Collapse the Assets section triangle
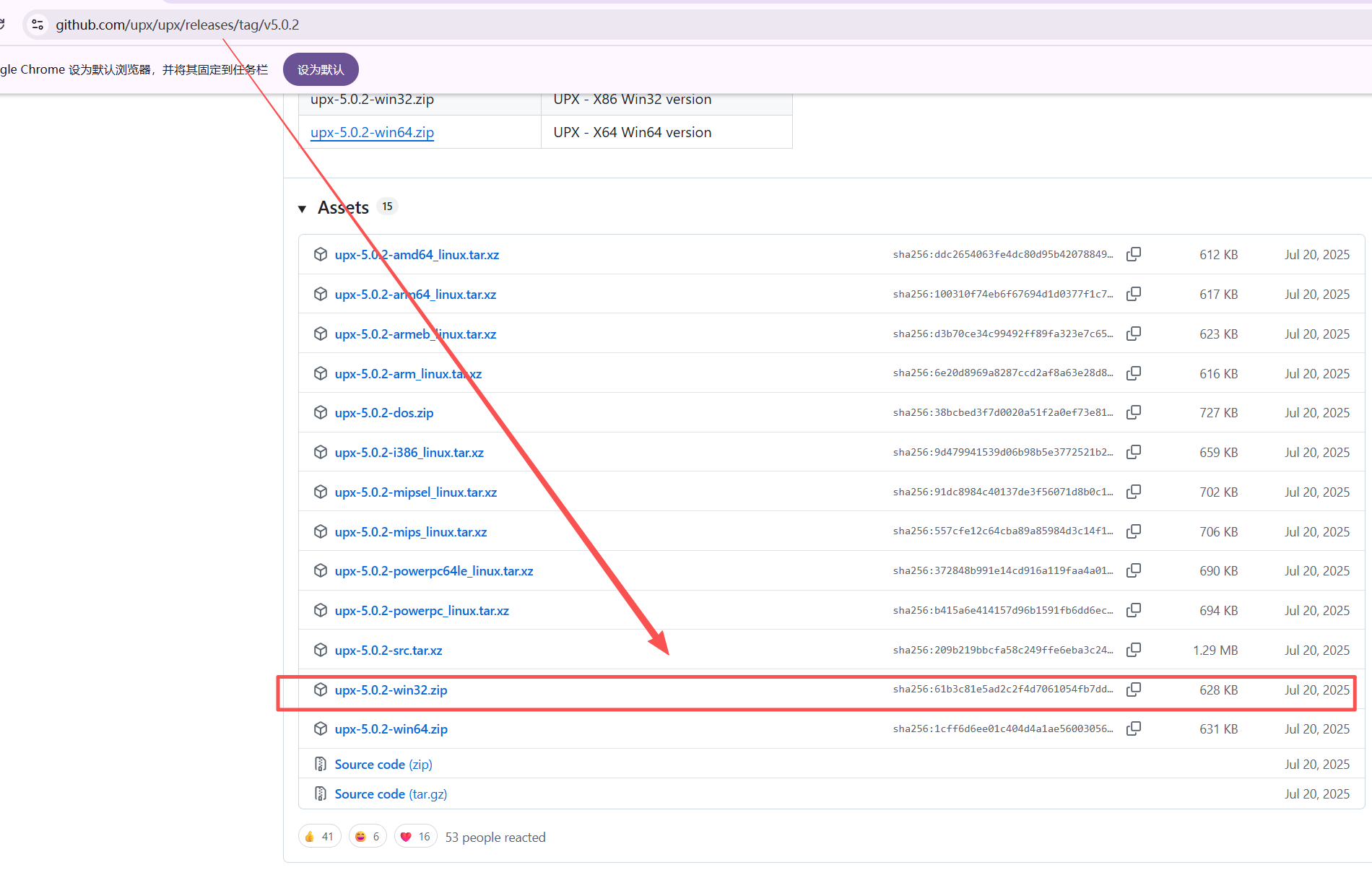The height and width of the screenshot is (870, 1372). 302,209
